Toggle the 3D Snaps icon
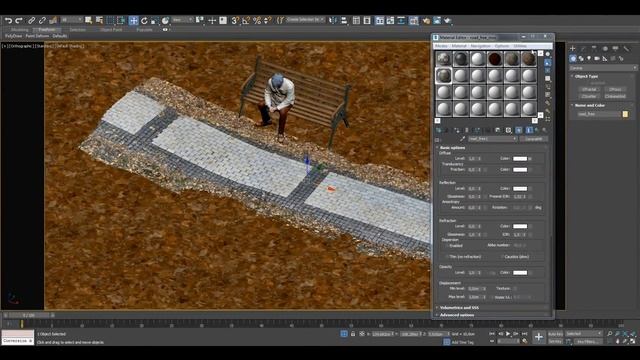The height and width of the screenshot is (360, 640). click(x=235, y=20)
